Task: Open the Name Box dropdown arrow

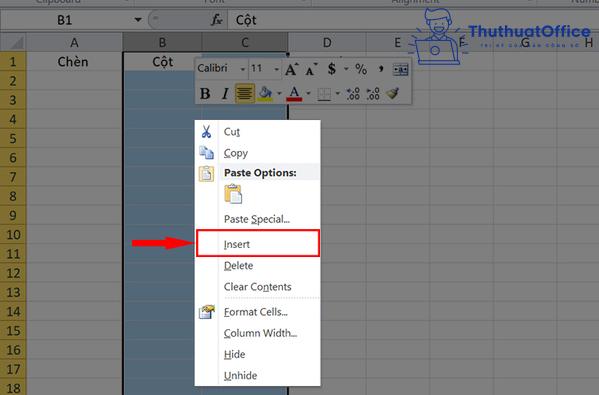Action: [138, 19]
